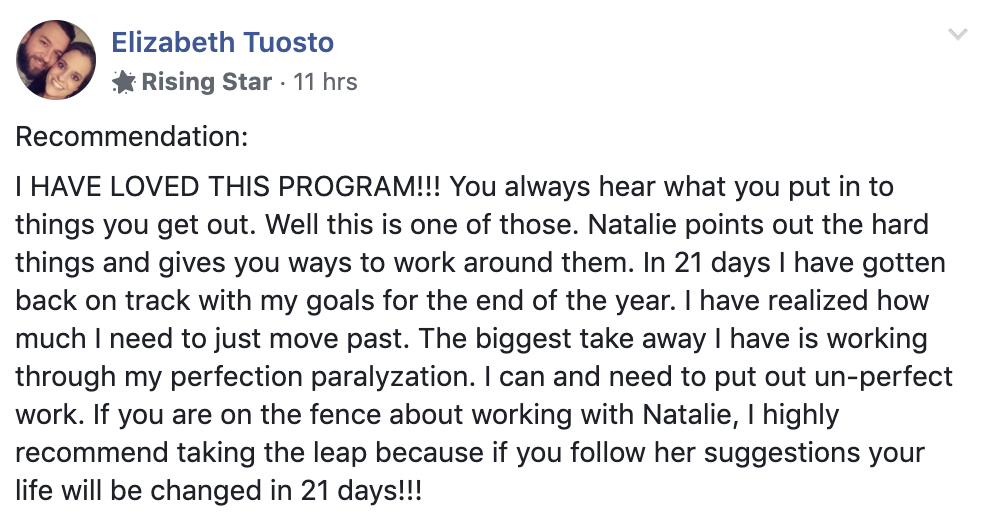Click the man's face in profile photo
This screenshot has width=988, height=520.
coord(38,50)
